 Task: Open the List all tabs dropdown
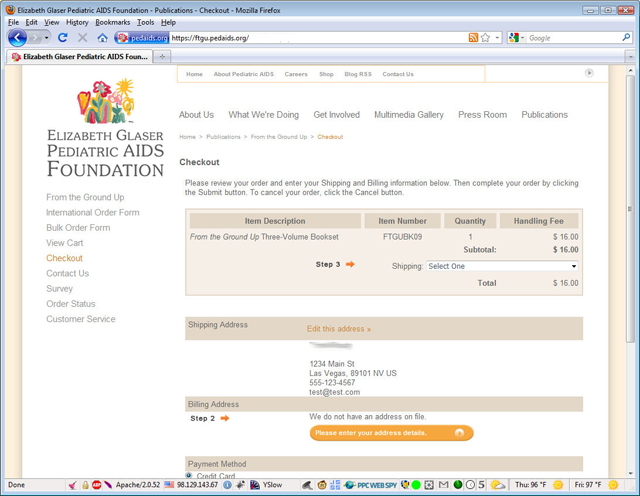[631, 56]
